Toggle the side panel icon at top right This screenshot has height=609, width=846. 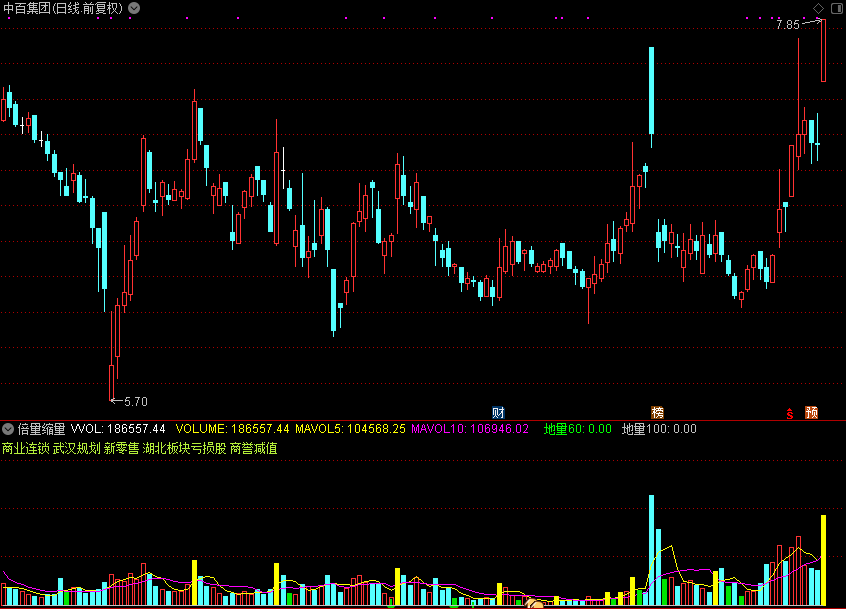click(837, 8)
